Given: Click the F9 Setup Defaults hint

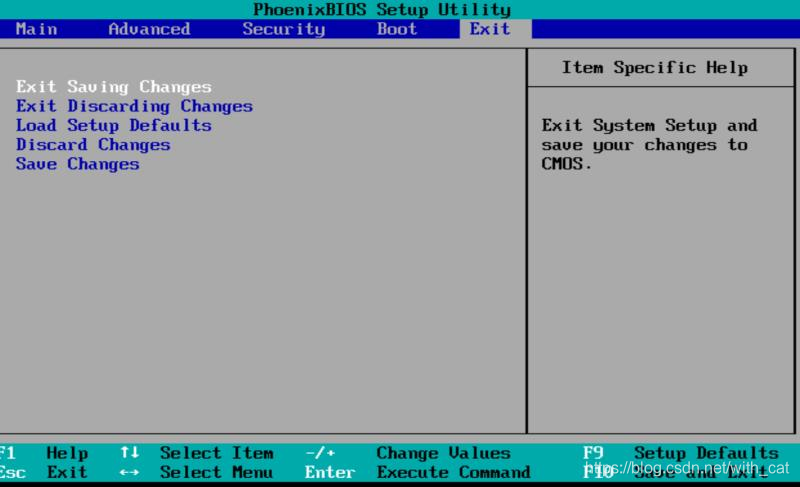Looking at the screenshot, I should (x=681, y=453).
